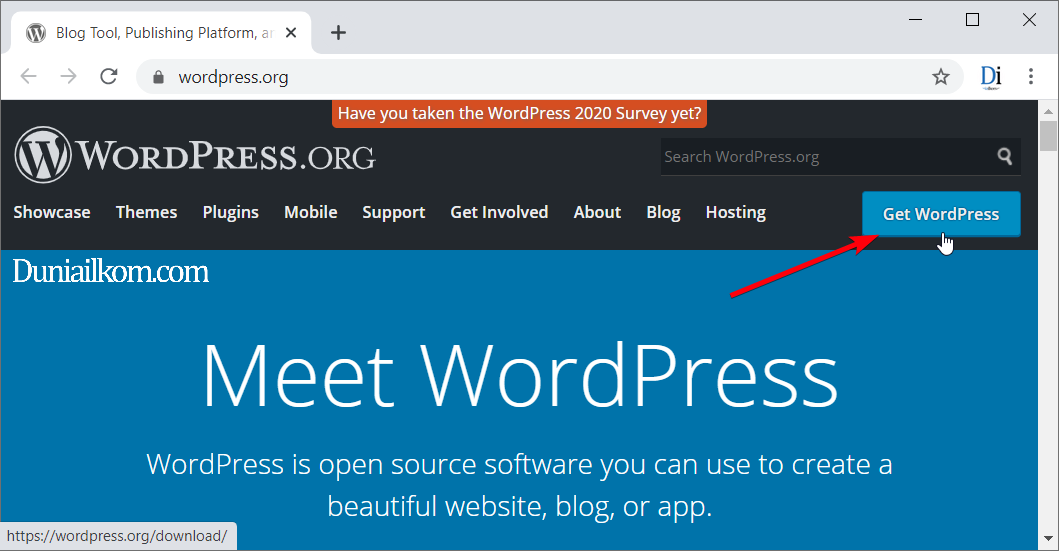Click the padlock site security icon
This screenshot has height=551, width=1059.
[158, 77]
